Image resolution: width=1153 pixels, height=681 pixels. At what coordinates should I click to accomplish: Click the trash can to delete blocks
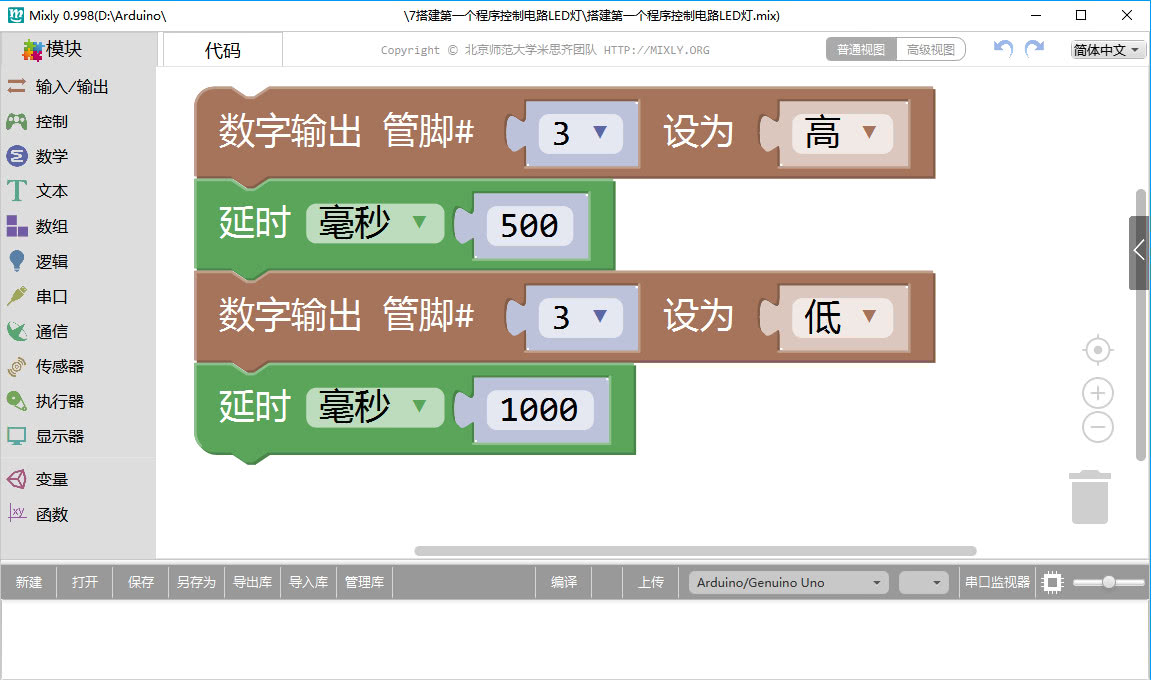pos(1090,496)
